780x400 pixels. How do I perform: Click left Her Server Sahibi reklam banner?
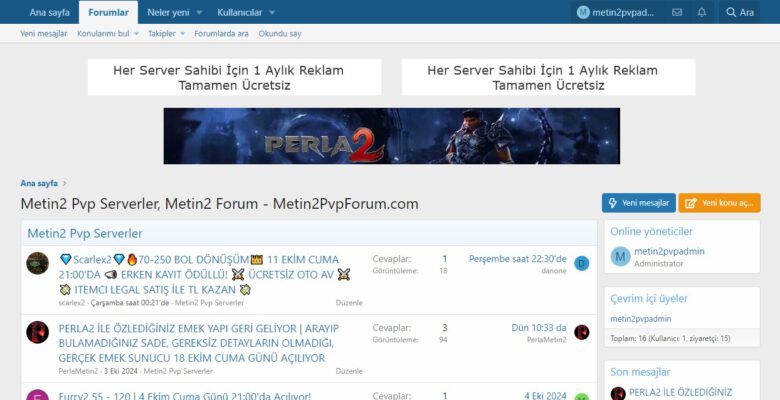pyautogui.click(x=234, y=77)
